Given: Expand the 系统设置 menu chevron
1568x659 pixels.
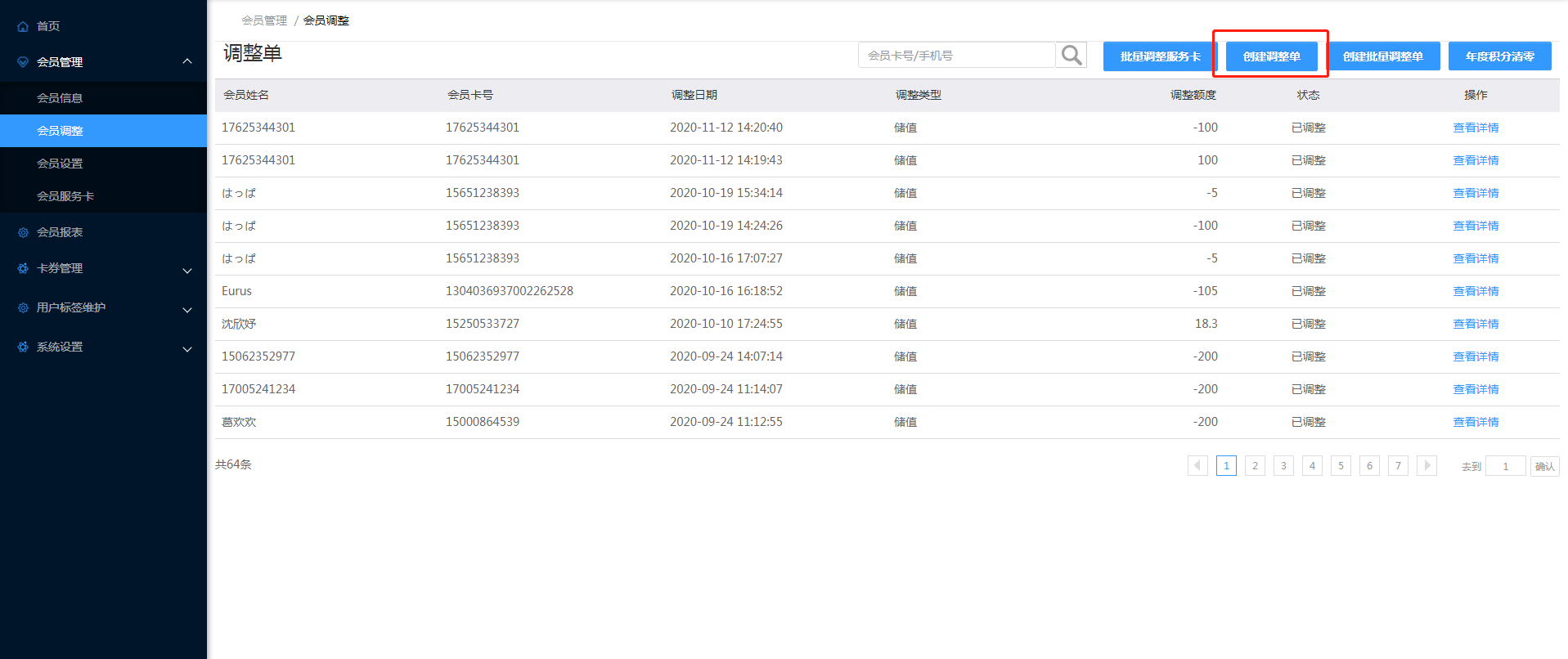Looking at the screenshot, I should pyautogui.click(x=187, y=348).
